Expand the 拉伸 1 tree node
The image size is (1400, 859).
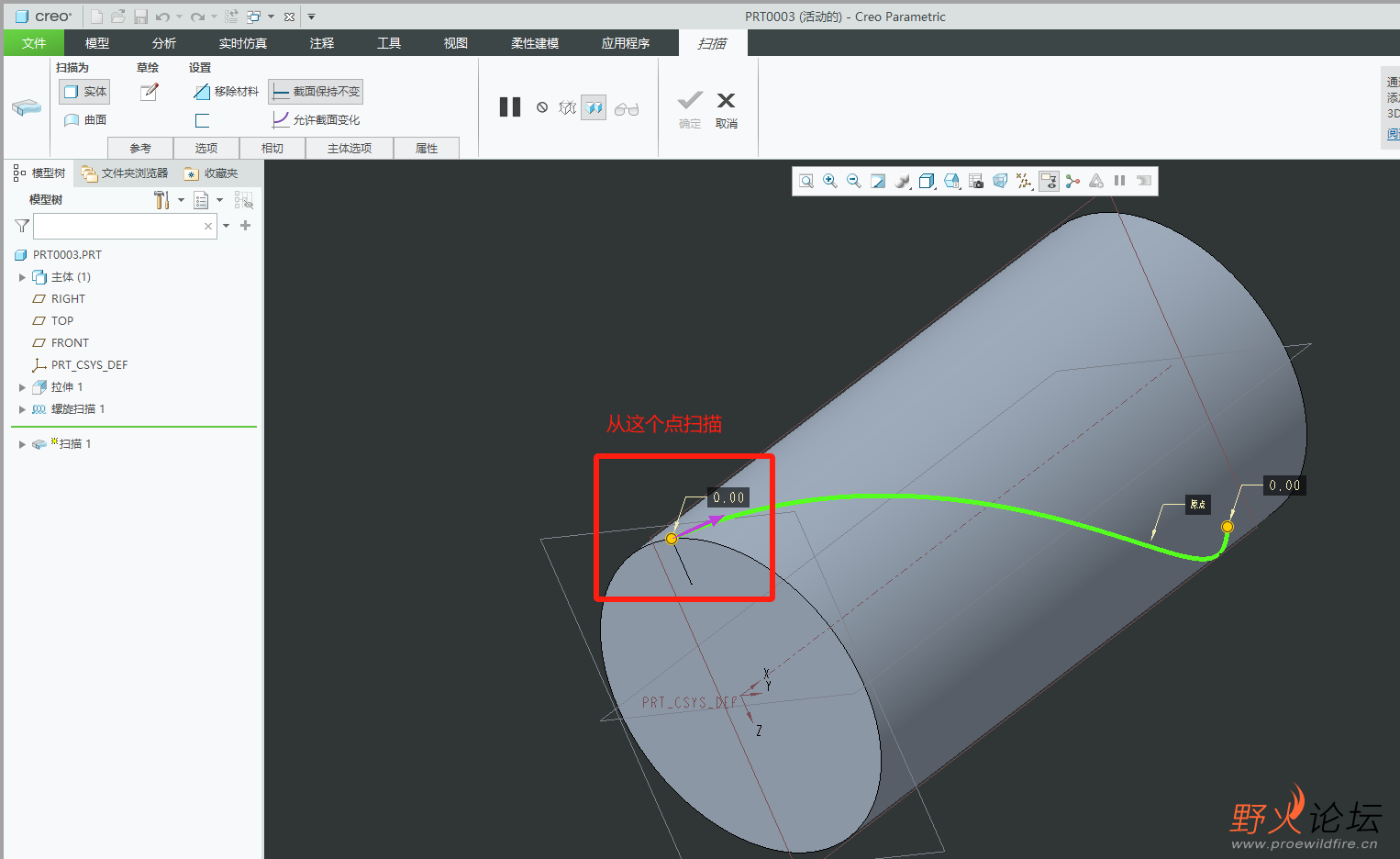tap(22, 387)
